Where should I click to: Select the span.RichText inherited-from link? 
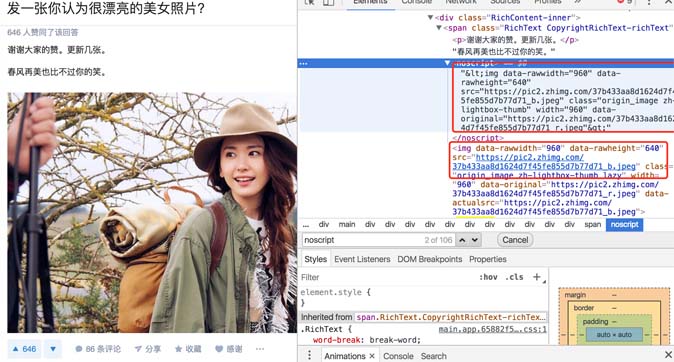(x=451, y=317)
